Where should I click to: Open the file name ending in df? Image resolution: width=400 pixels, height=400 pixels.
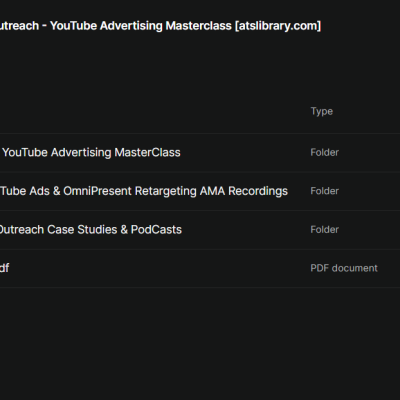4,268
